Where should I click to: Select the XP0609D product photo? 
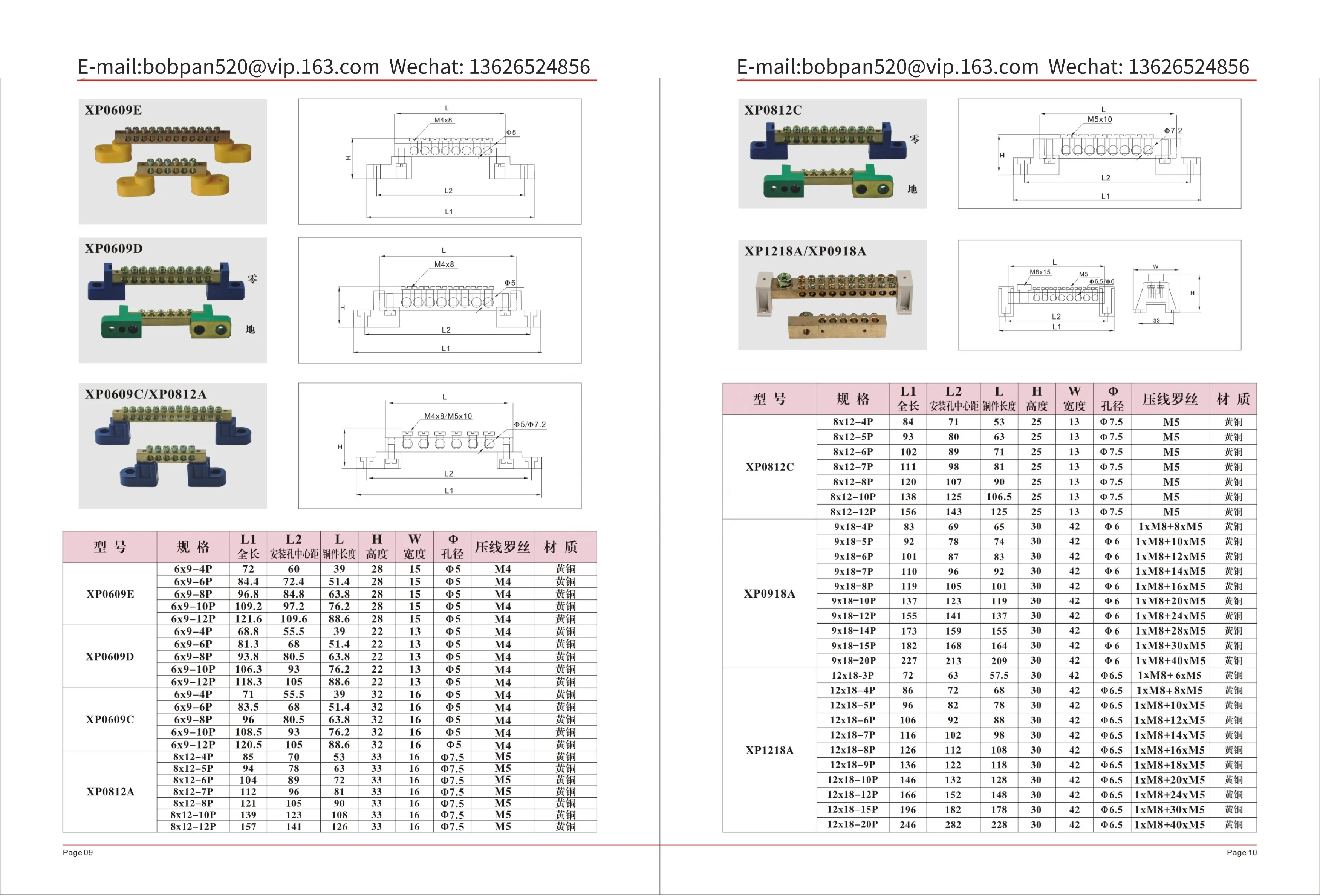tap(173, 300)
